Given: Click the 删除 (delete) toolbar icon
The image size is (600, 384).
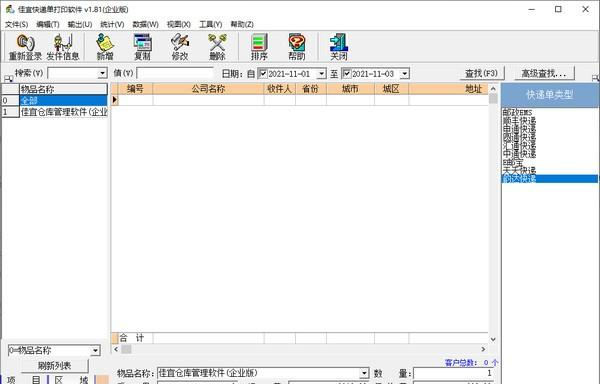Looking at the screenshot, I should pos(217,47).
